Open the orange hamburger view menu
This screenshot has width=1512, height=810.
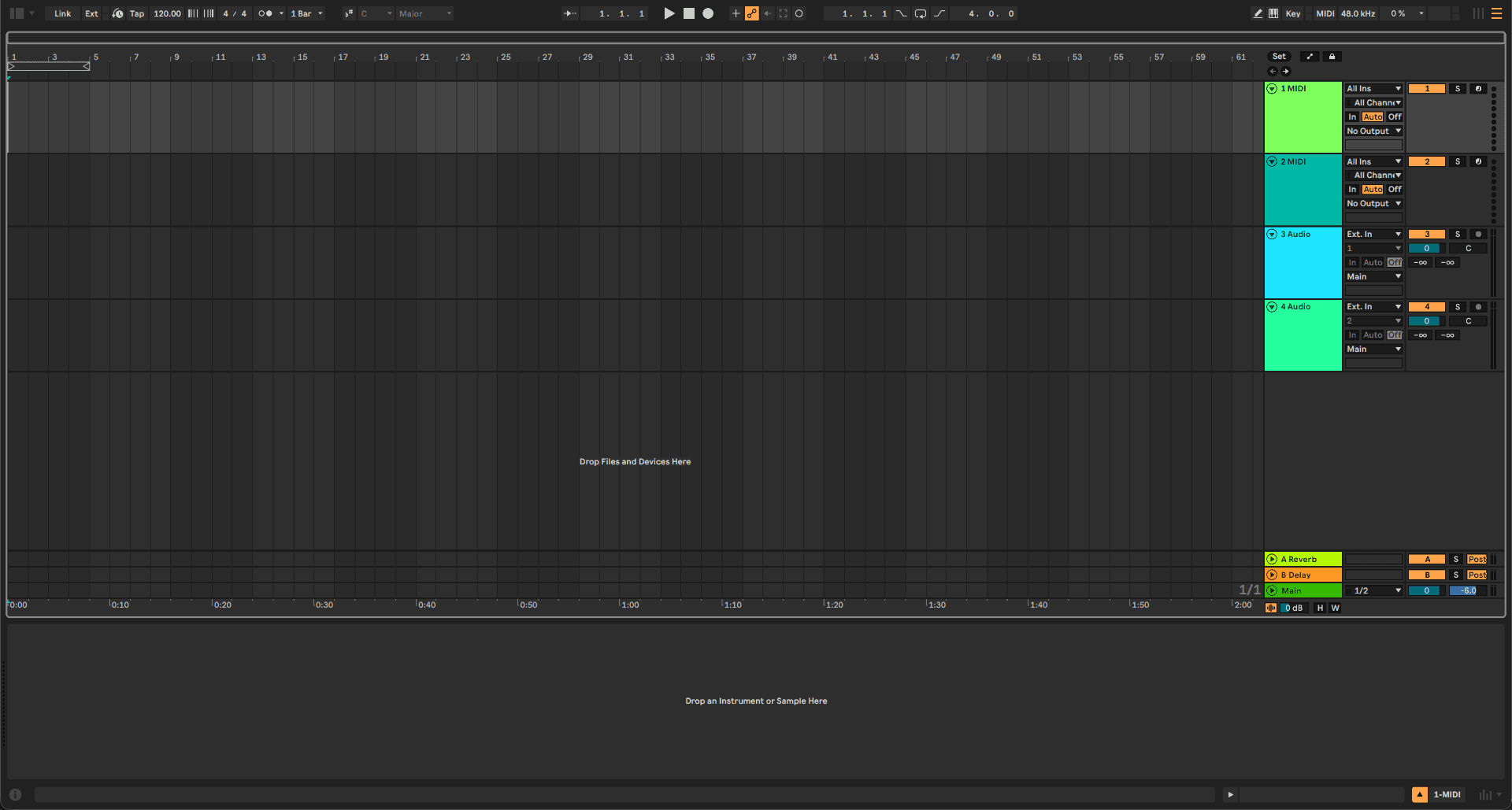(x=1496, y=13)
